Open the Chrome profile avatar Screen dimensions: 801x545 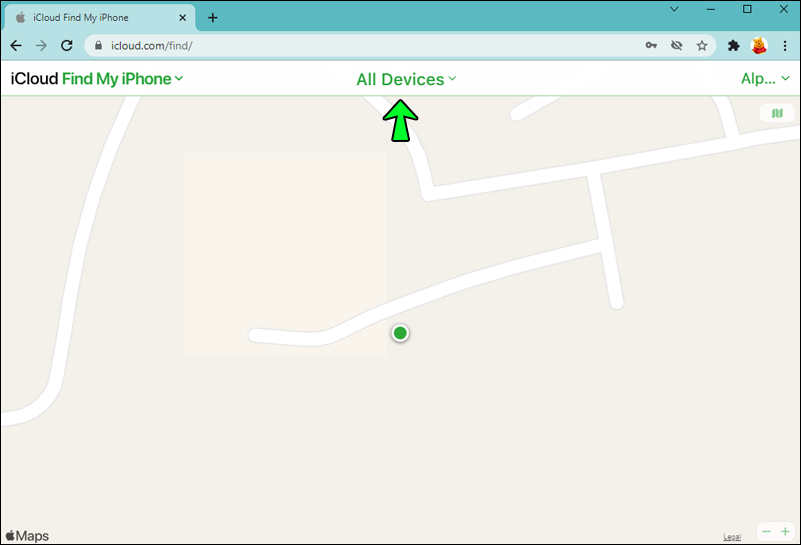(759, 45)
